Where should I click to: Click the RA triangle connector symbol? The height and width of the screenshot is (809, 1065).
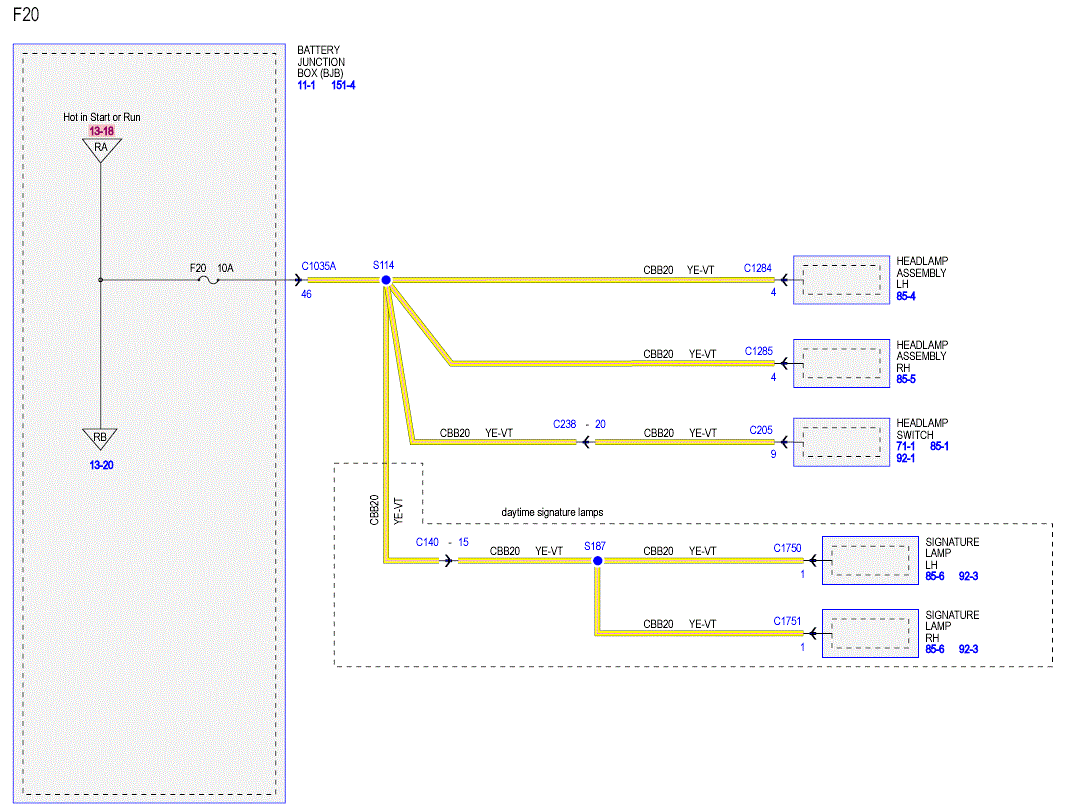pos(101,149)
